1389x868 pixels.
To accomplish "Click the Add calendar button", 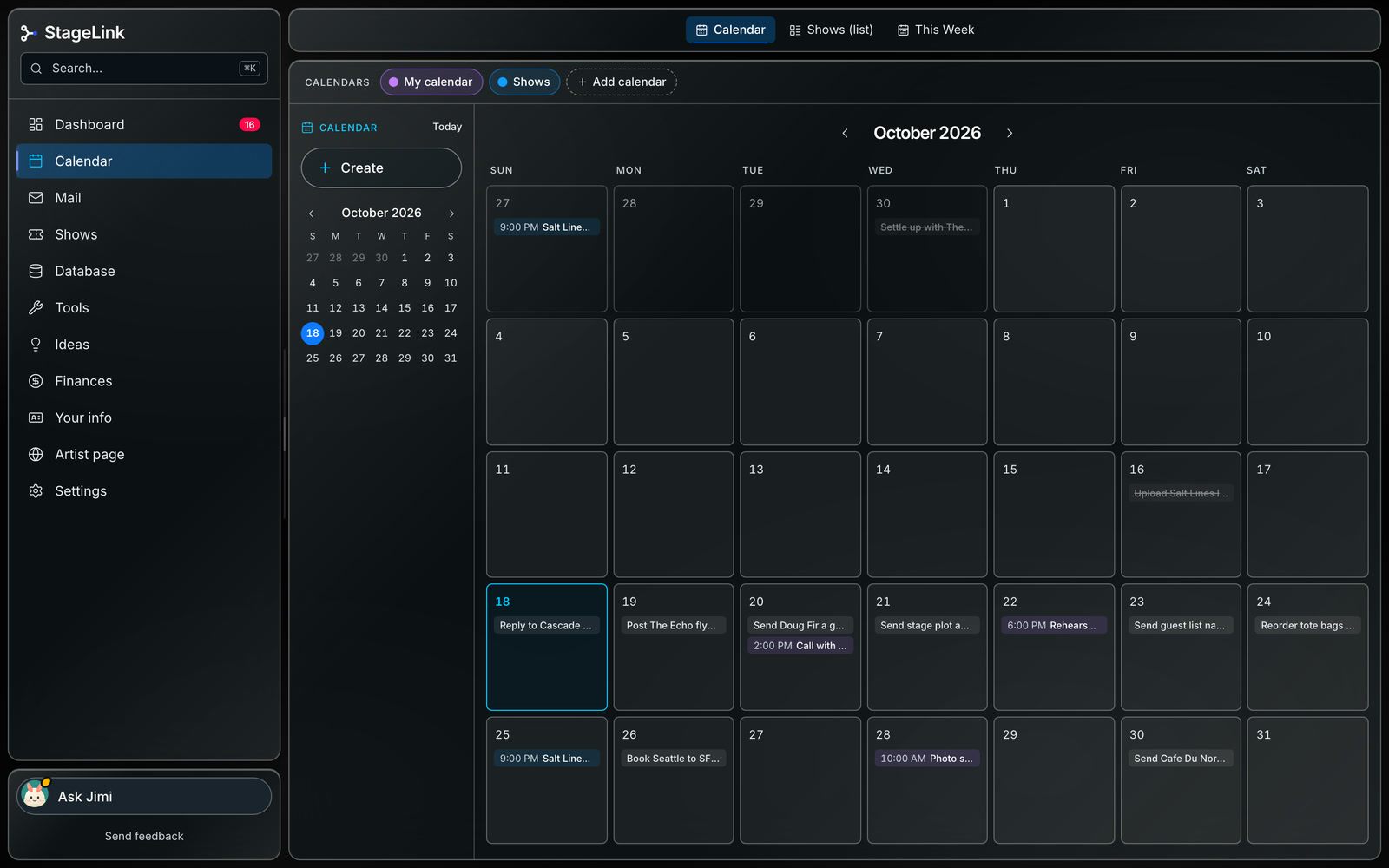I will [x=622, y=82].
